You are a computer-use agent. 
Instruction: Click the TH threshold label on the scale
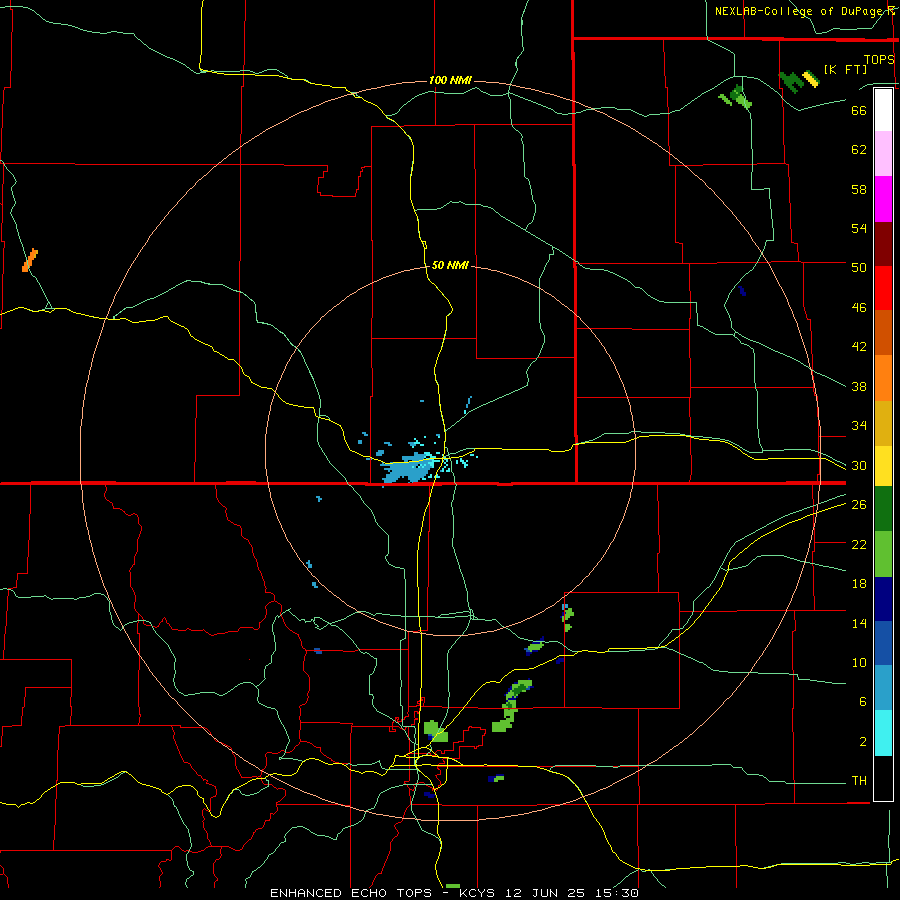click(859, 781)
